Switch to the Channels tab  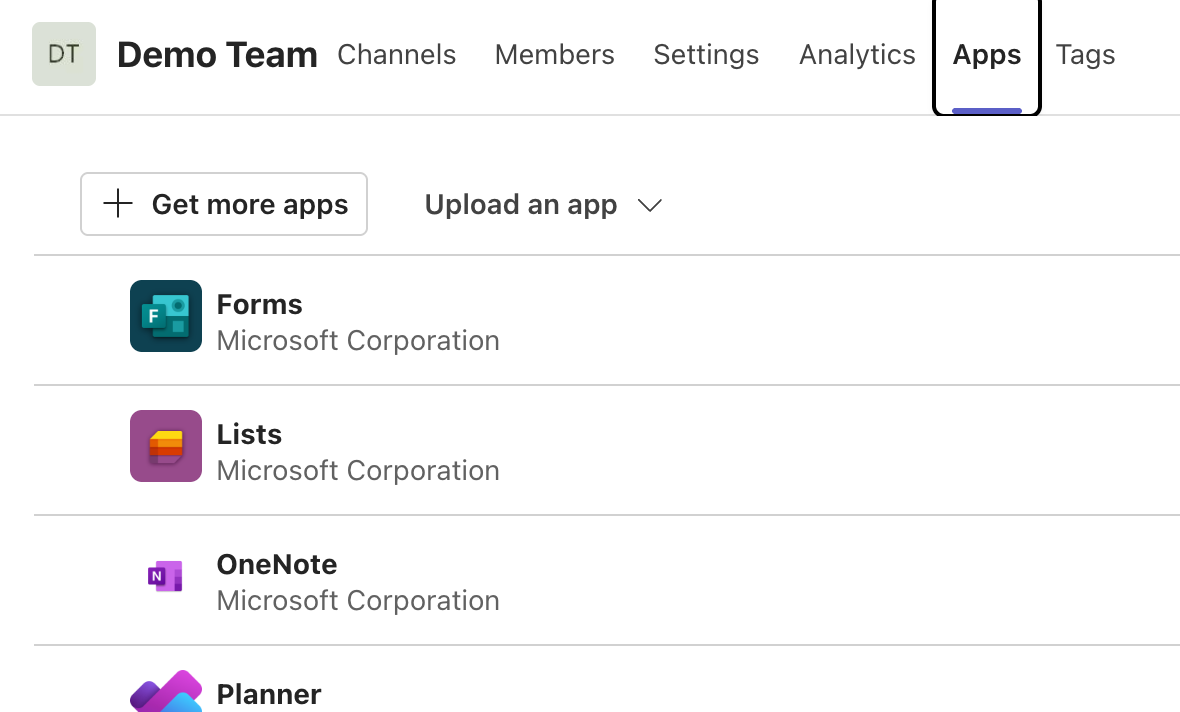tap(397, 54)
